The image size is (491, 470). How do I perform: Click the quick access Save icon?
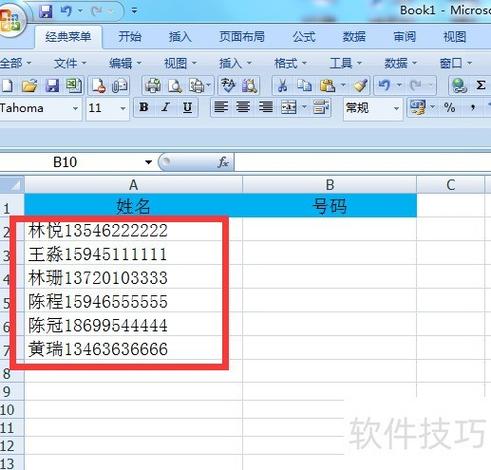point(46,11)
